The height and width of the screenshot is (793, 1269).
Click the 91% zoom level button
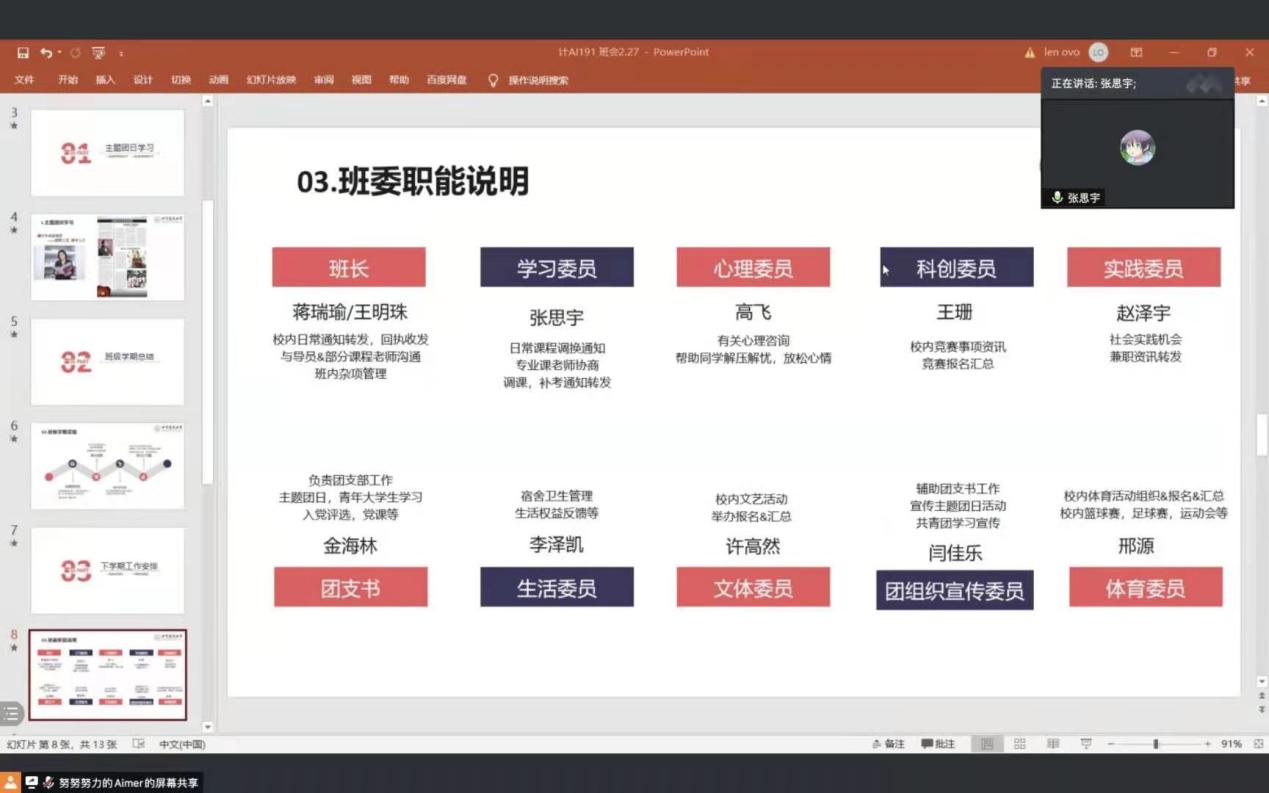pos(1231,744)
